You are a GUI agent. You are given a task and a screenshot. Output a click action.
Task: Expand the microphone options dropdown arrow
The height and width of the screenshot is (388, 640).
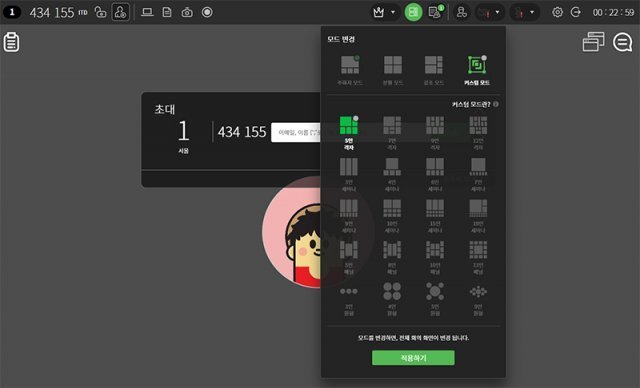(x=532, y=12)
